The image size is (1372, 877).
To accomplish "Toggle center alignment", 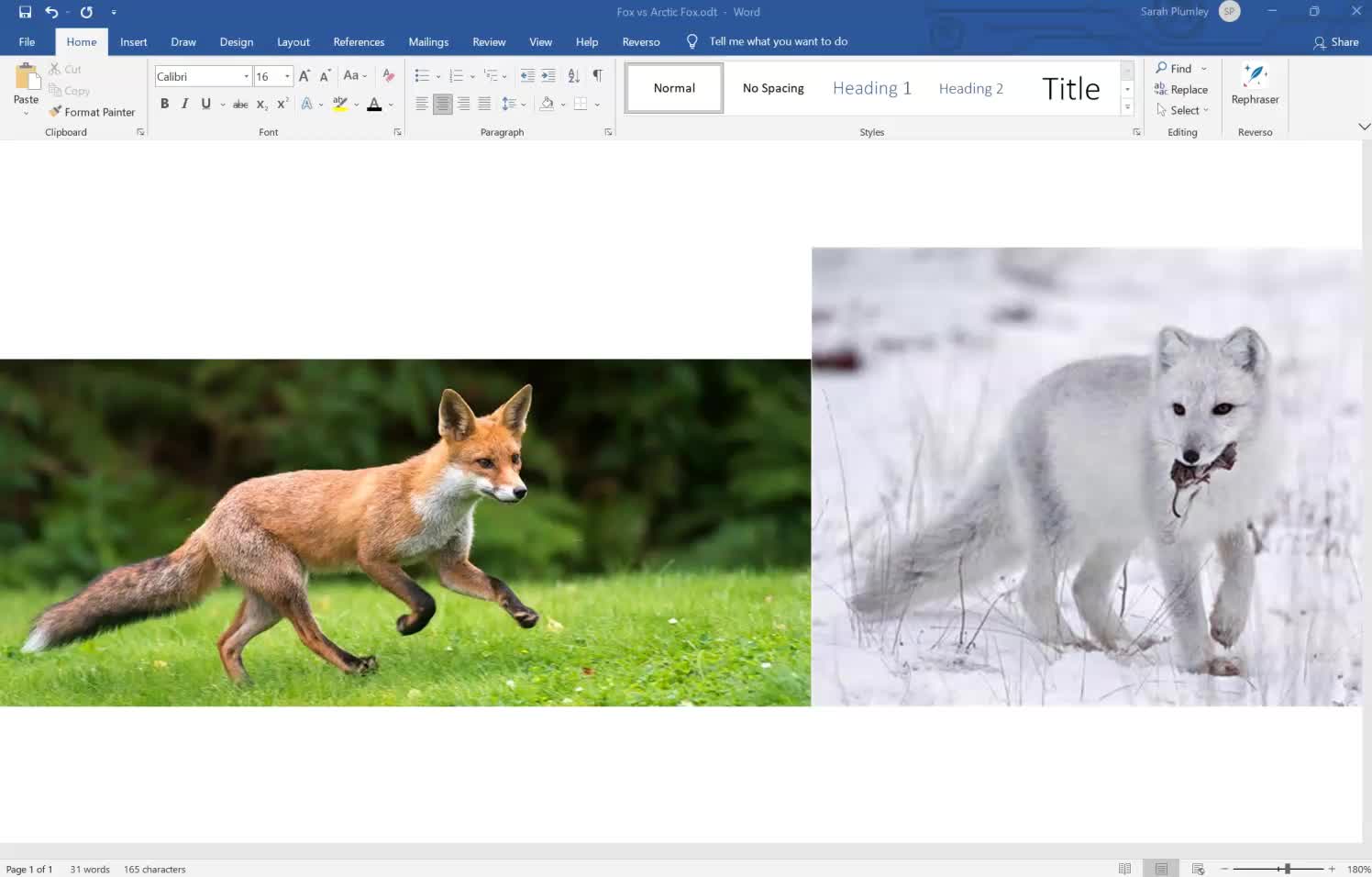I will [443, 104].
